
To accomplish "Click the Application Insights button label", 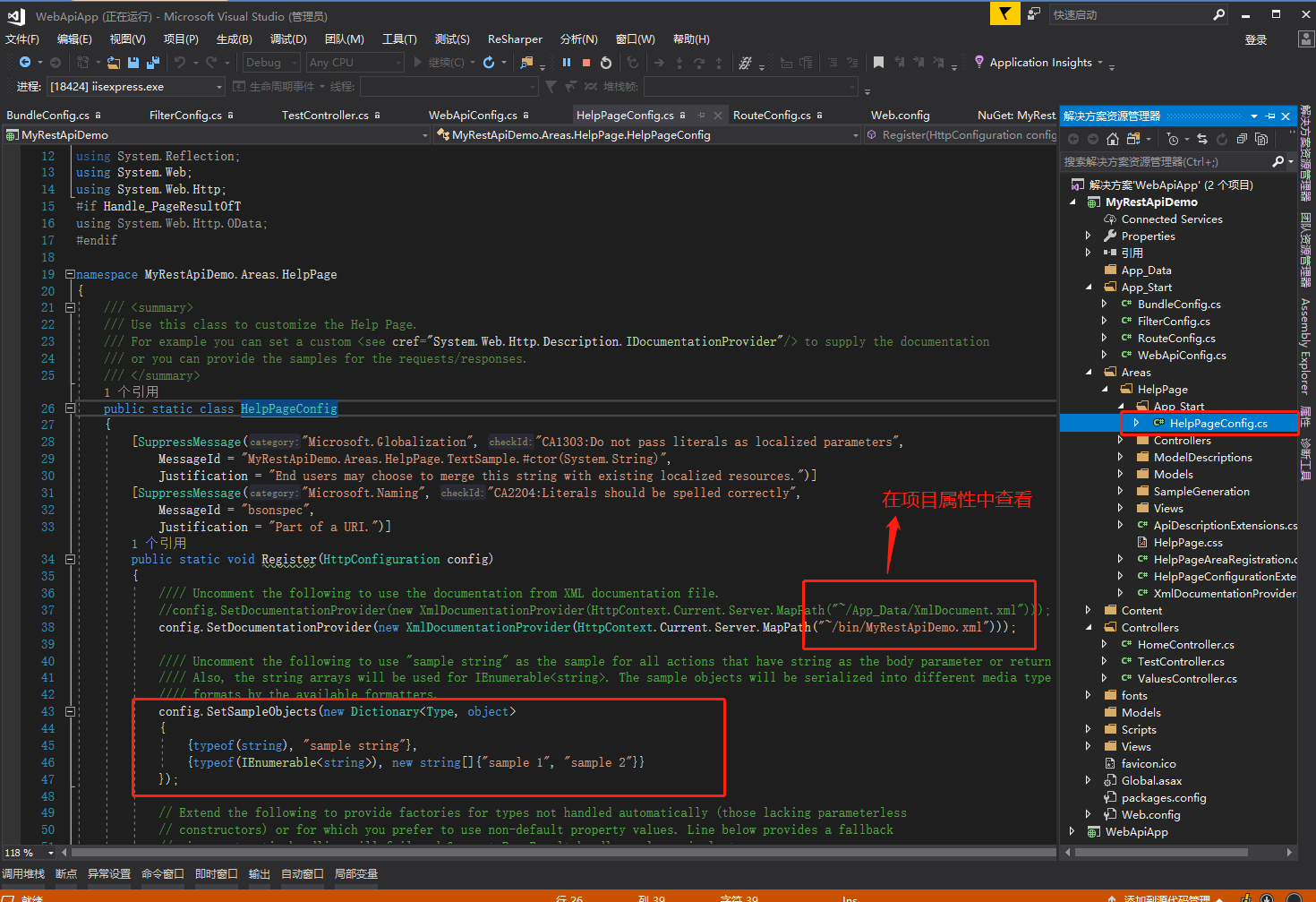I will click(x=1040, y=63).
